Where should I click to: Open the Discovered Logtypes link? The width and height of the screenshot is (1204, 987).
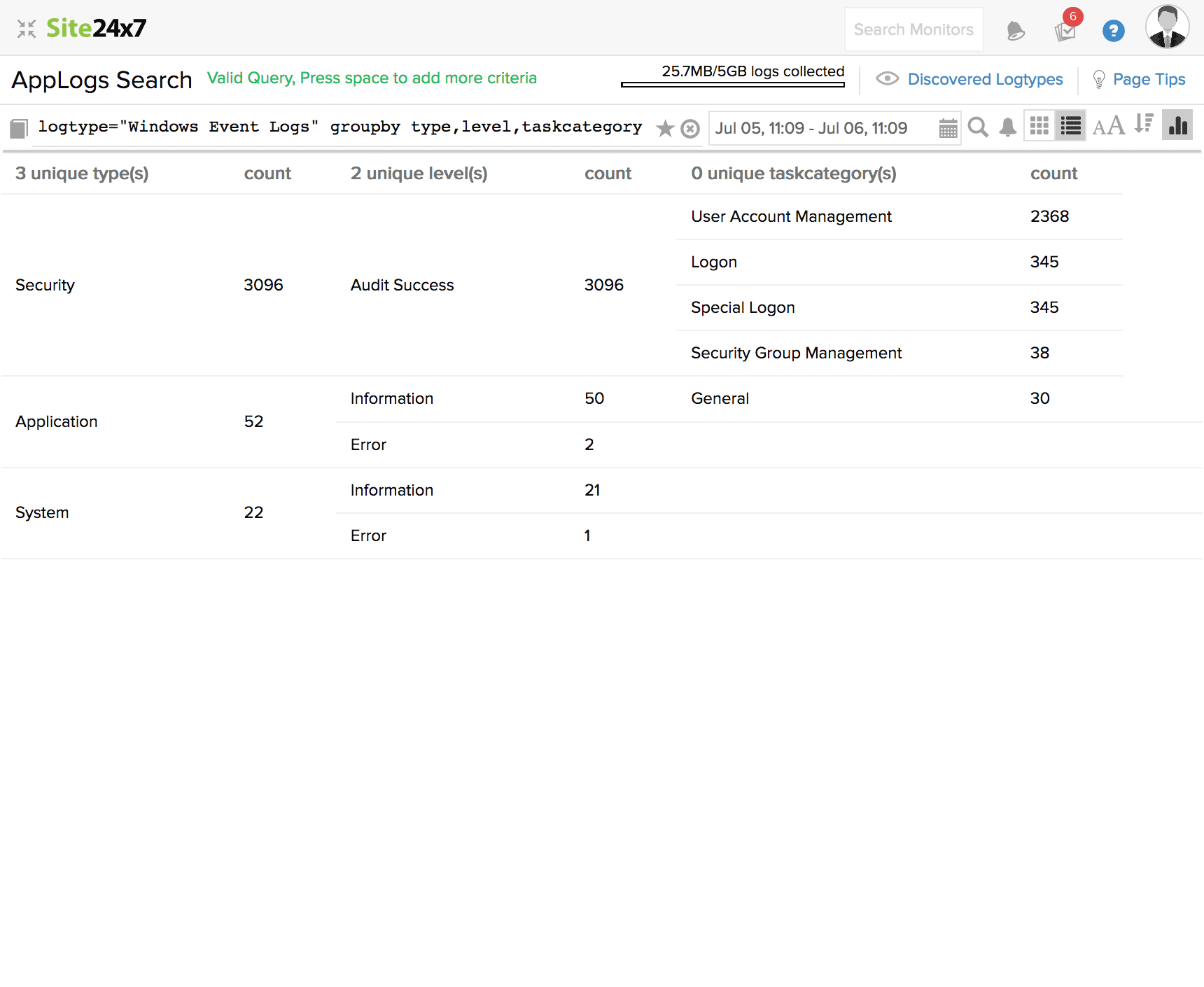click(x=984, y=79)
